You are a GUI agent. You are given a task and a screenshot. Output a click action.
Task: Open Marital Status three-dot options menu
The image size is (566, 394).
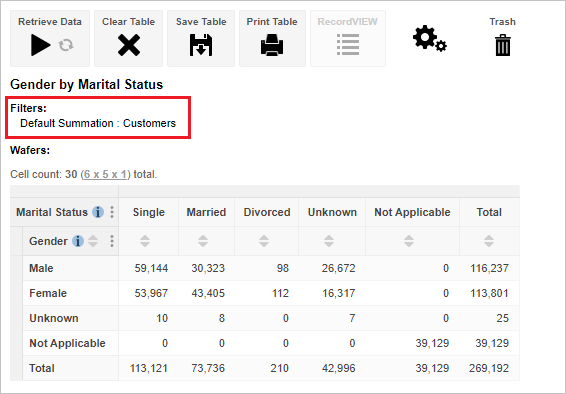point(112,212)
